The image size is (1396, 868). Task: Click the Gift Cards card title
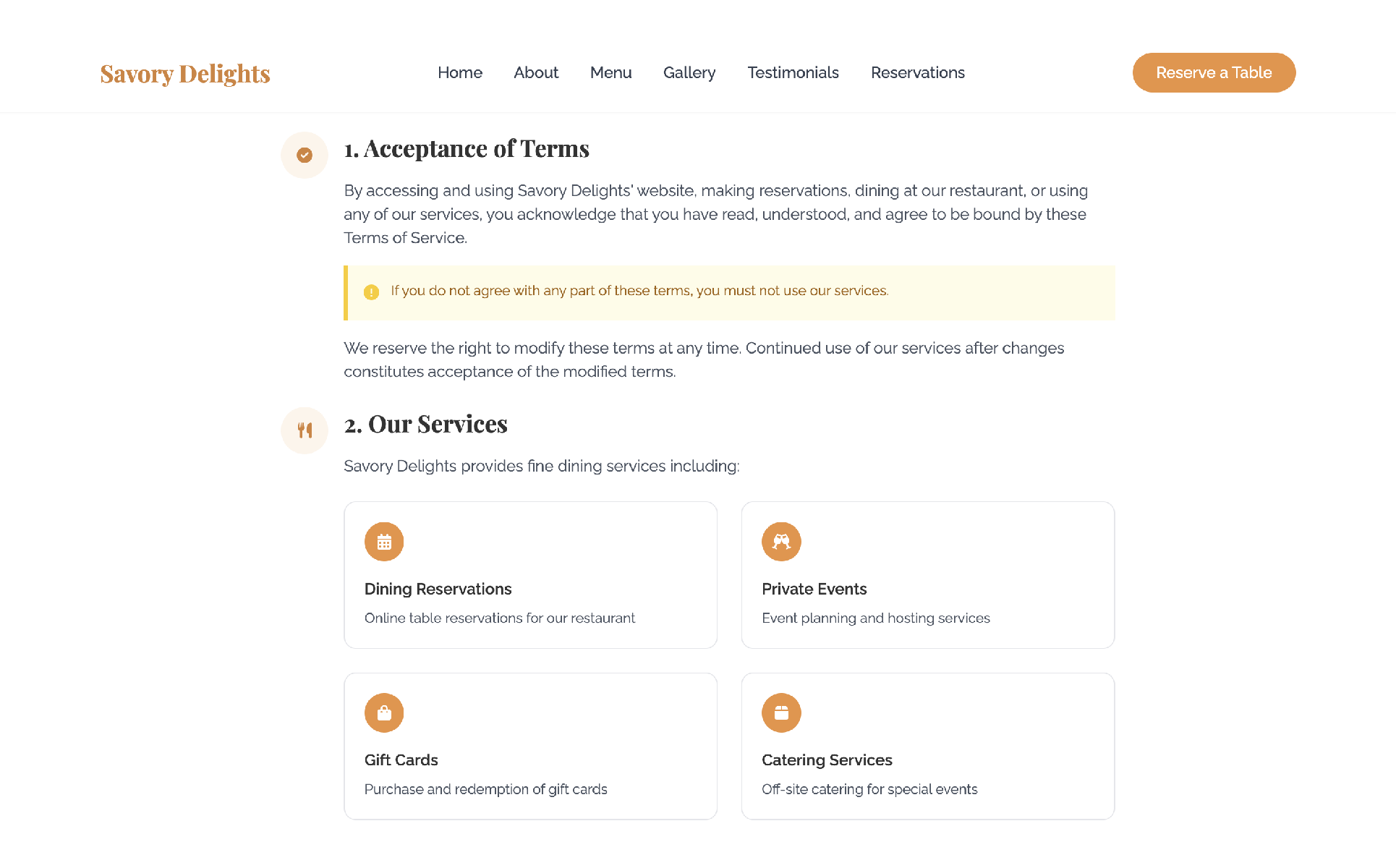tap(401, 760)
